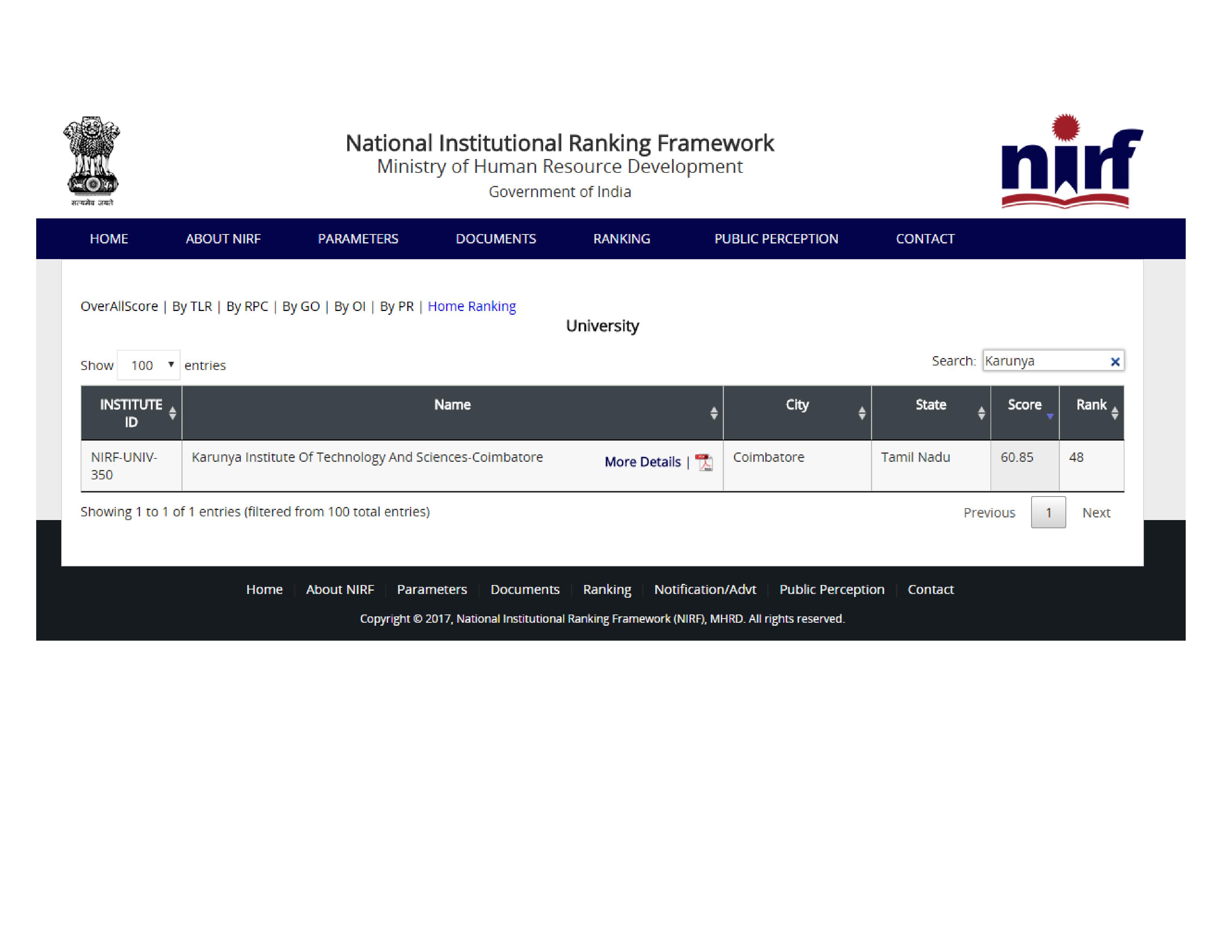Go to the Next page

pos(1096,513)
